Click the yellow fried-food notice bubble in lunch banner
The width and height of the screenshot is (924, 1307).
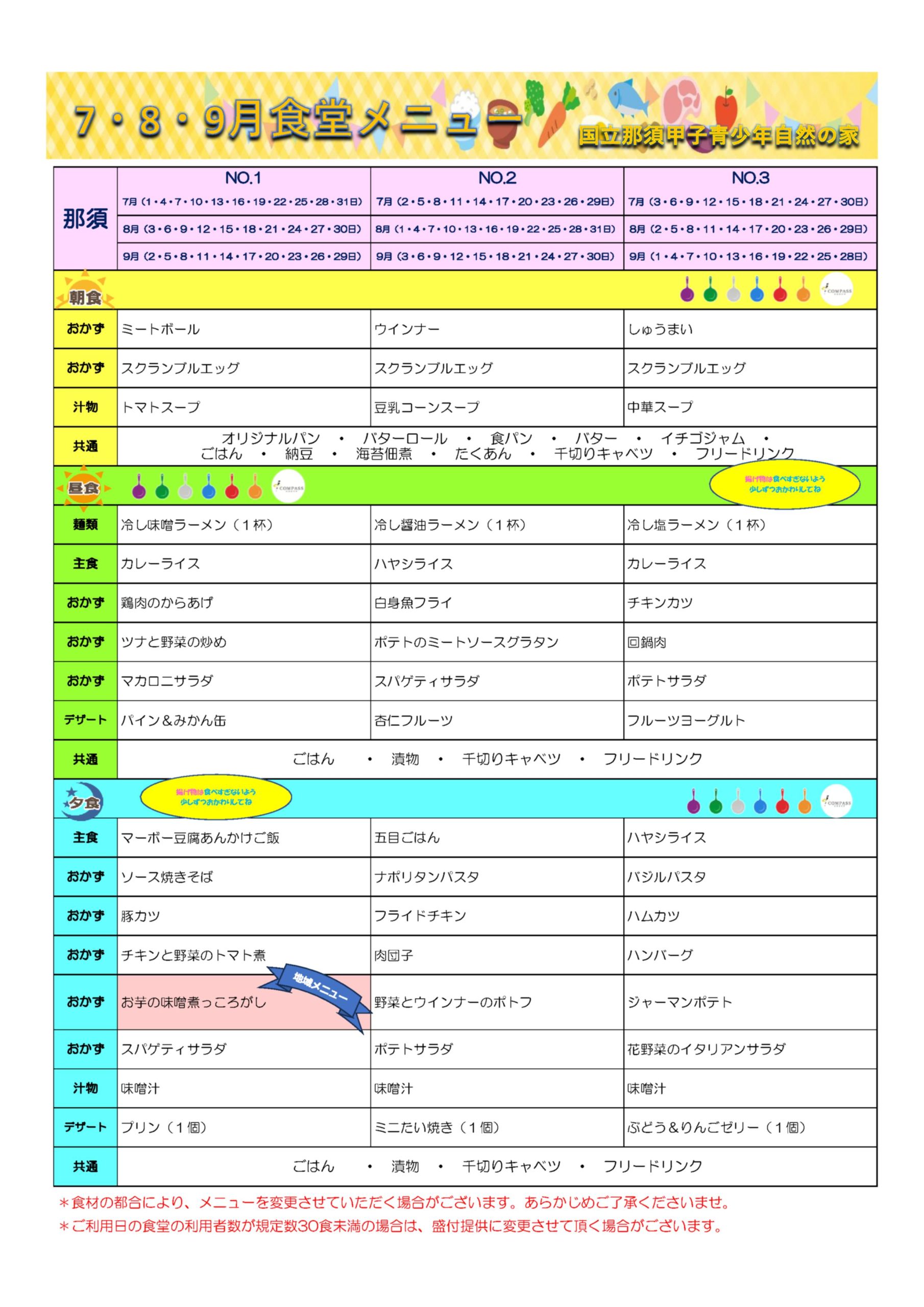coord(785,485)
